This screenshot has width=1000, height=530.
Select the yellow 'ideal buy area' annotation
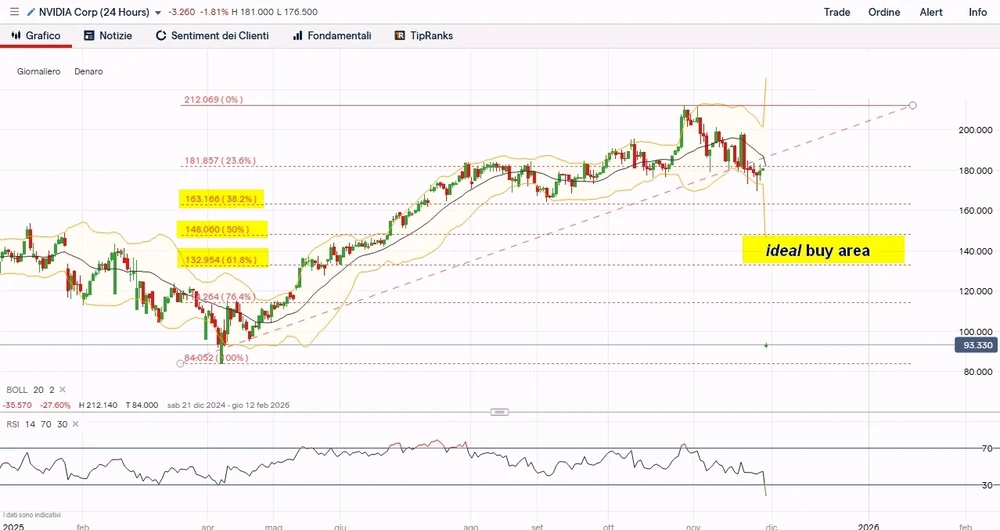810,250
